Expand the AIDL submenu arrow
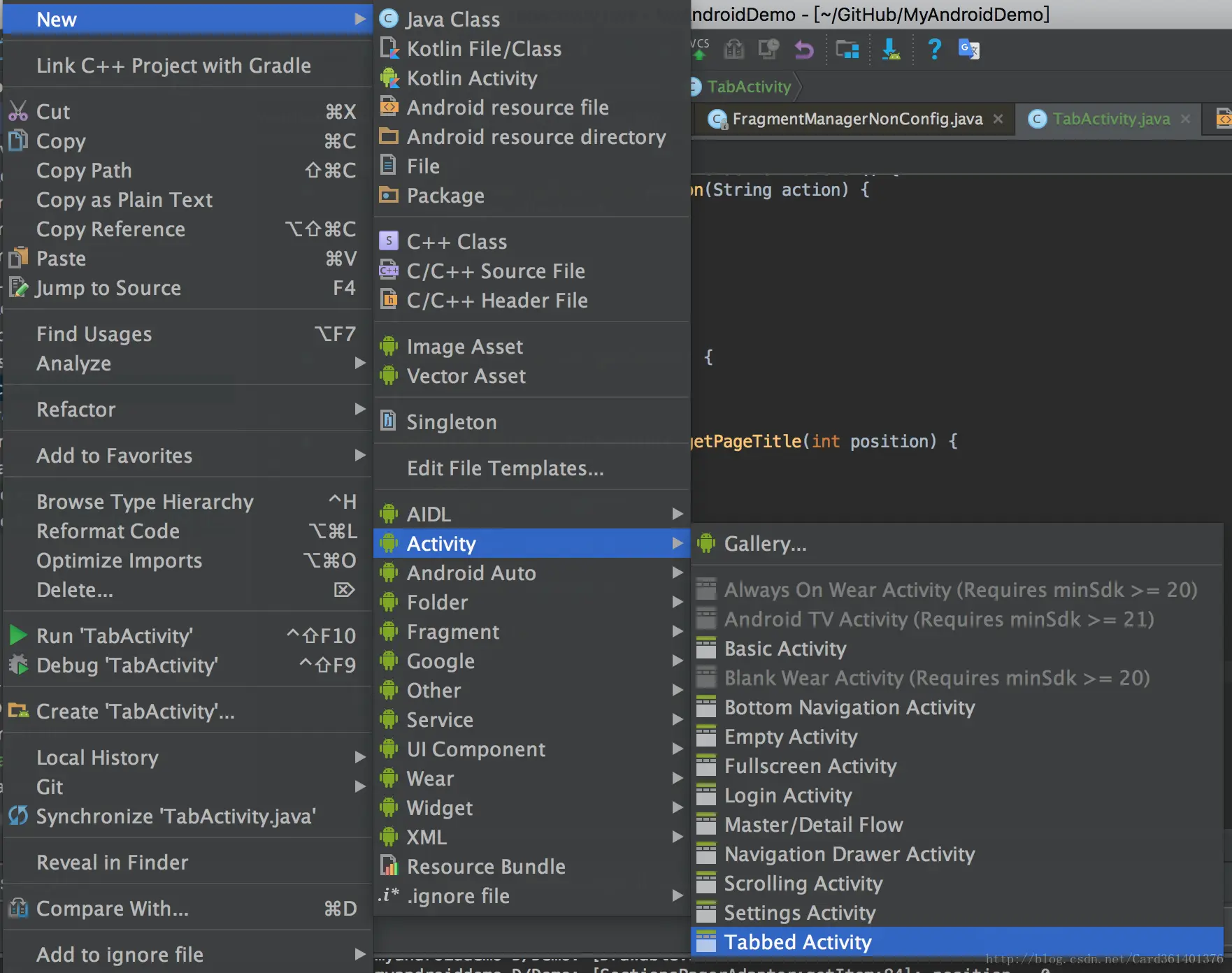The width and height of the screenshot is (1232, 973). click(x=677, y=514)
